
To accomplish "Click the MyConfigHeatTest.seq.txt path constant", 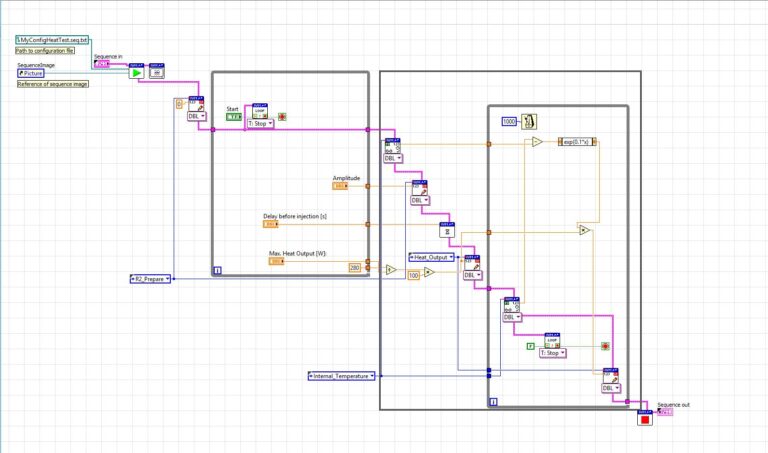I will 53,40.
